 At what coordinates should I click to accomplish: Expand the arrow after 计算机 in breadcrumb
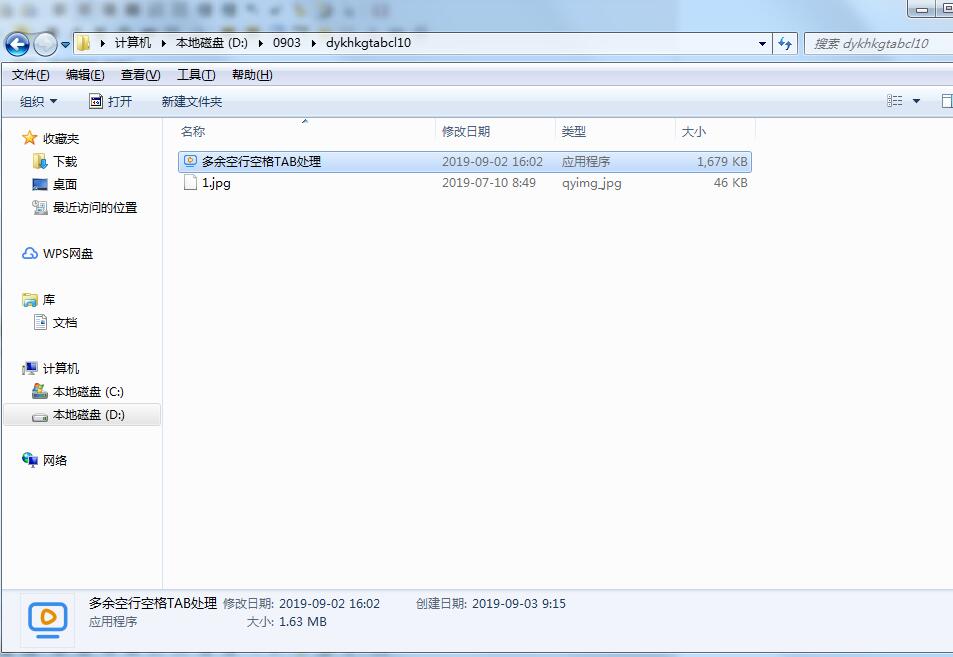pyautogui.click(x=163, y=43)
